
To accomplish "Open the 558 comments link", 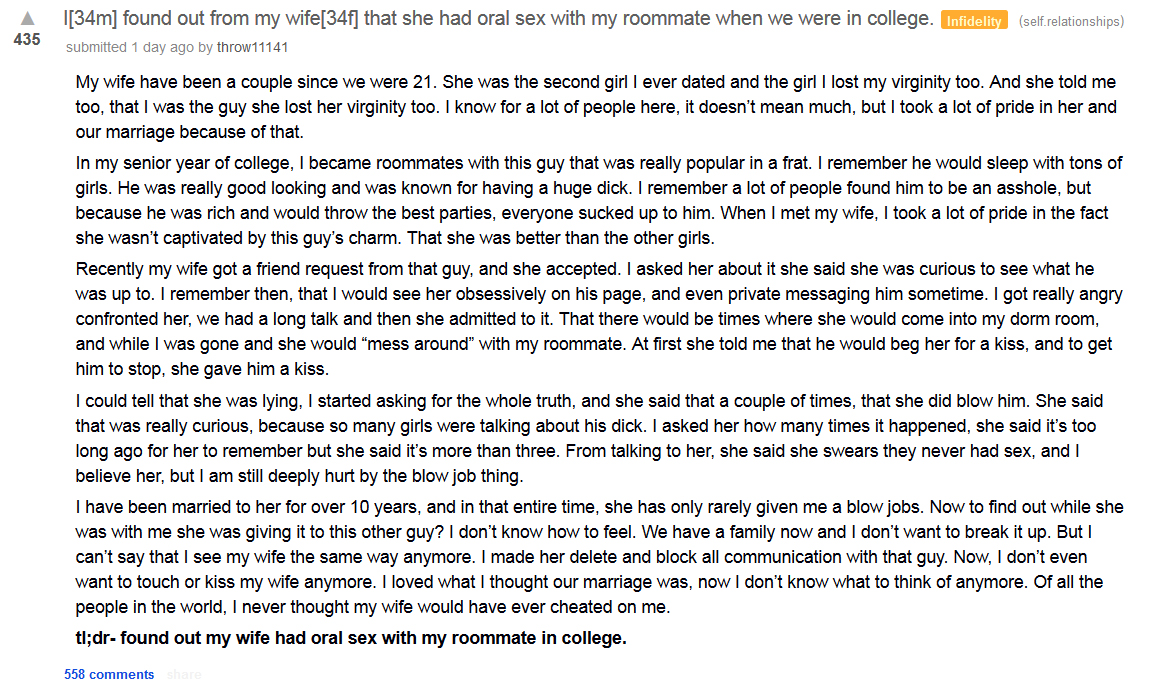I will 109,674.
